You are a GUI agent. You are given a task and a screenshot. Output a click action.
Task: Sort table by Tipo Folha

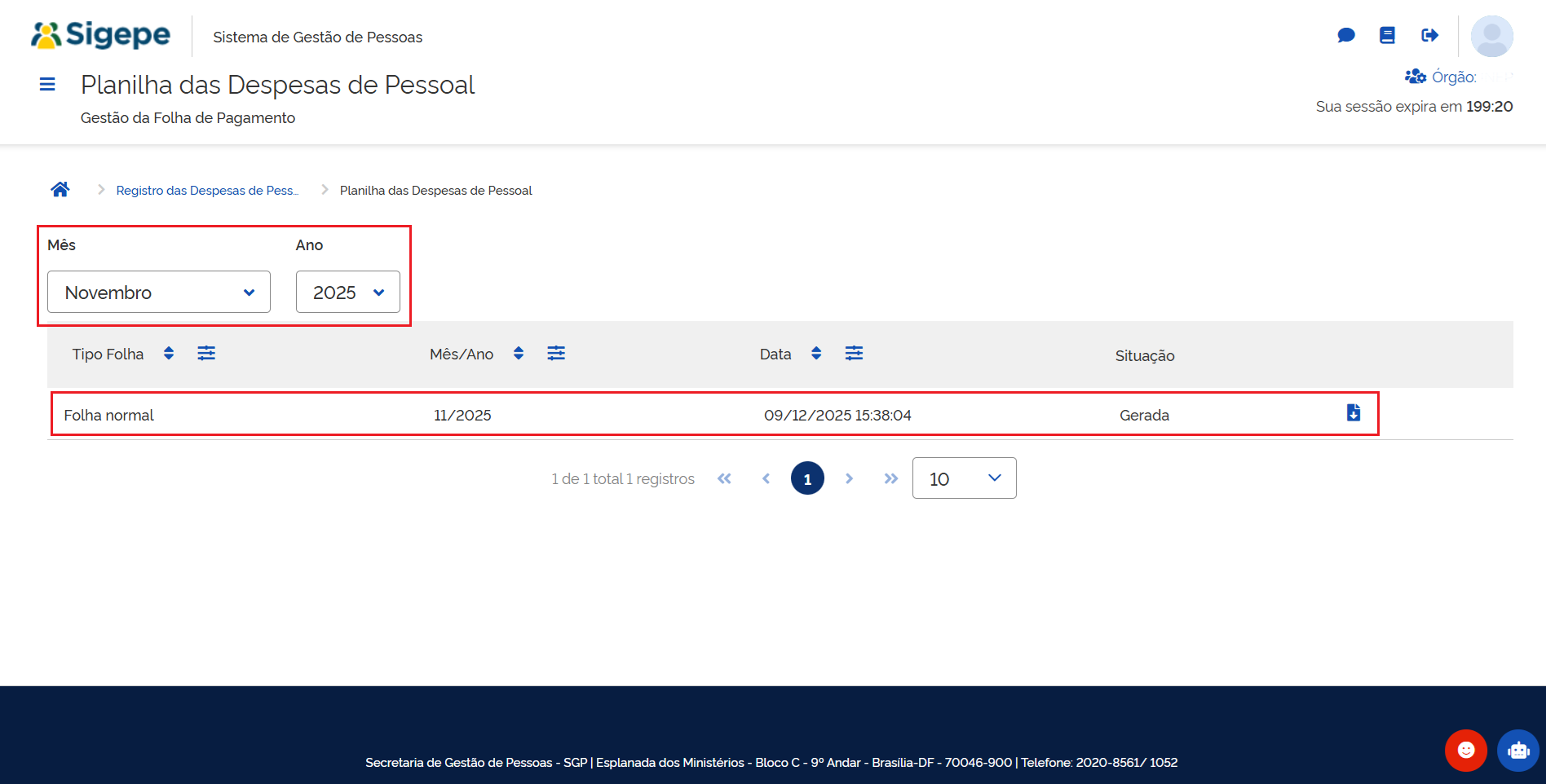(x=169, y=353)
